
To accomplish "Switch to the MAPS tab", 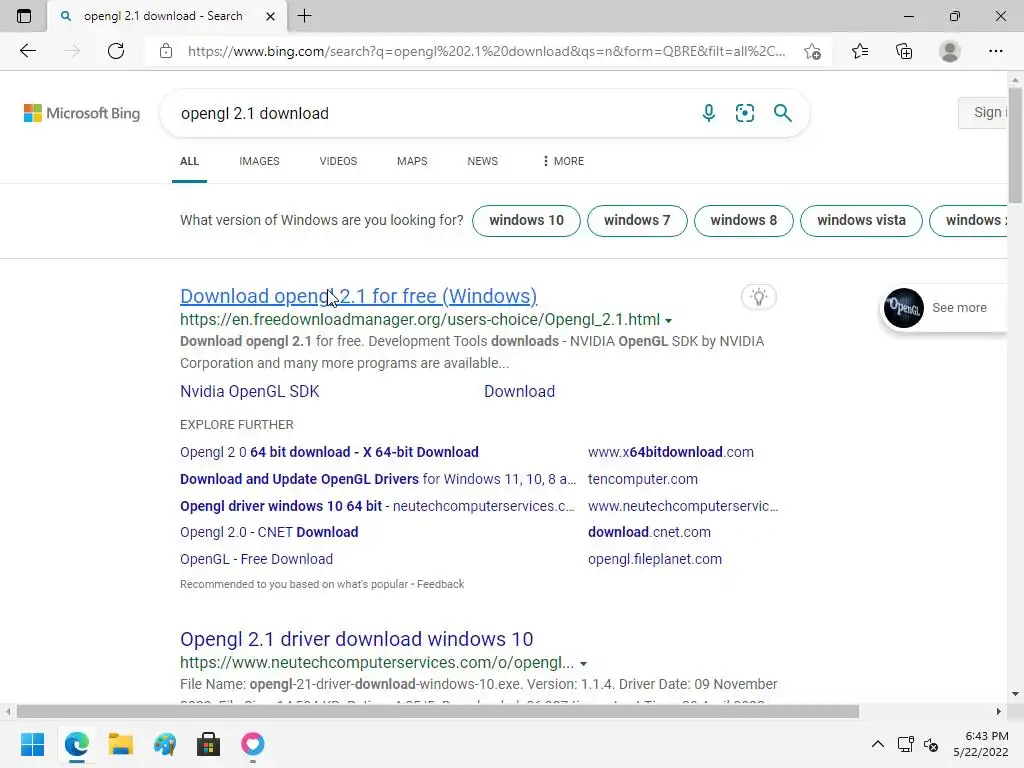I will pyautogui.click(x=412, y=161).
